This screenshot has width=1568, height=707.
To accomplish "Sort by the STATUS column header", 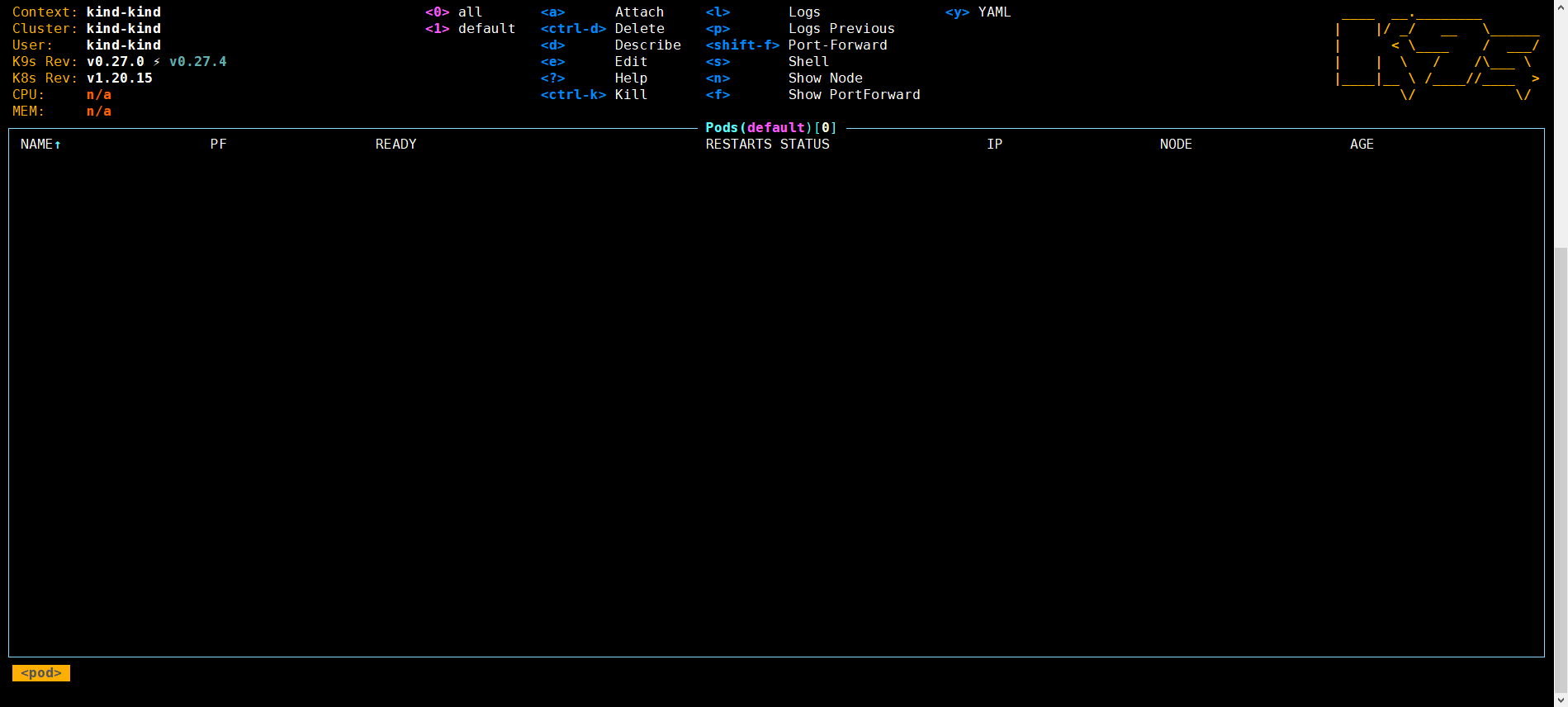I will click(x=804, y=145).
